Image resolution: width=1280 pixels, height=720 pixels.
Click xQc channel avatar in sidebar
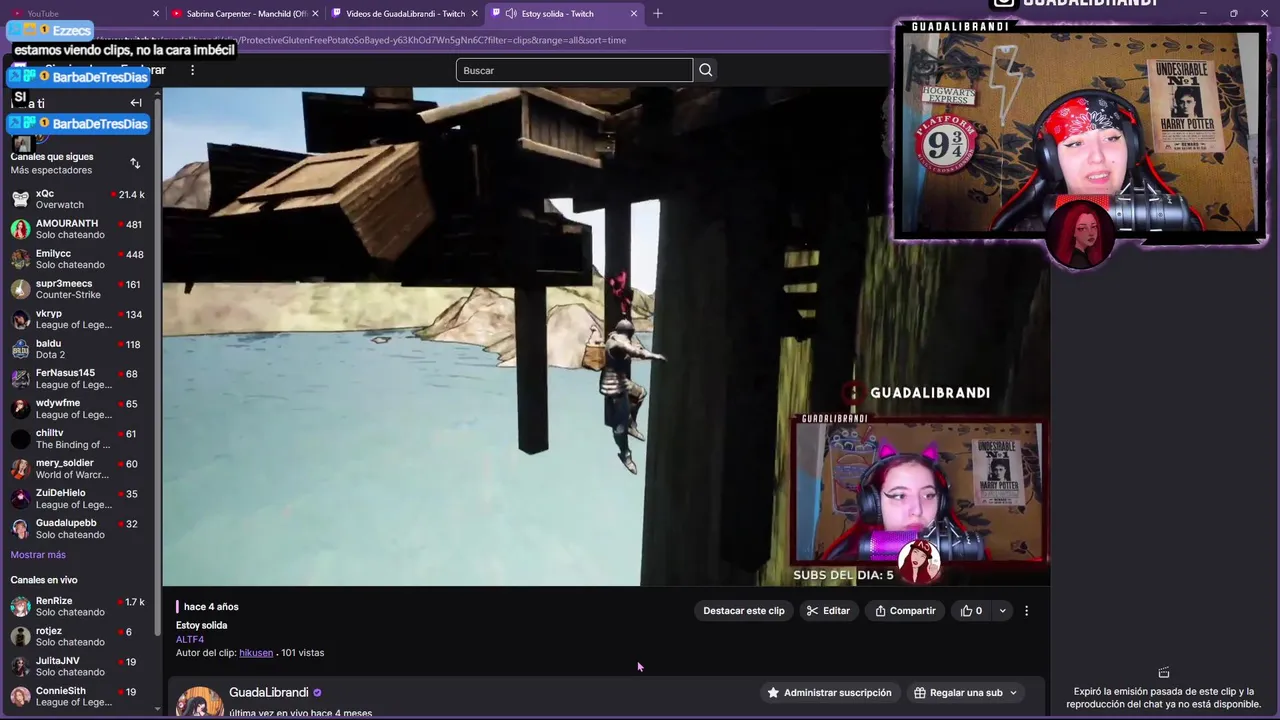click(x=20, y=199)
